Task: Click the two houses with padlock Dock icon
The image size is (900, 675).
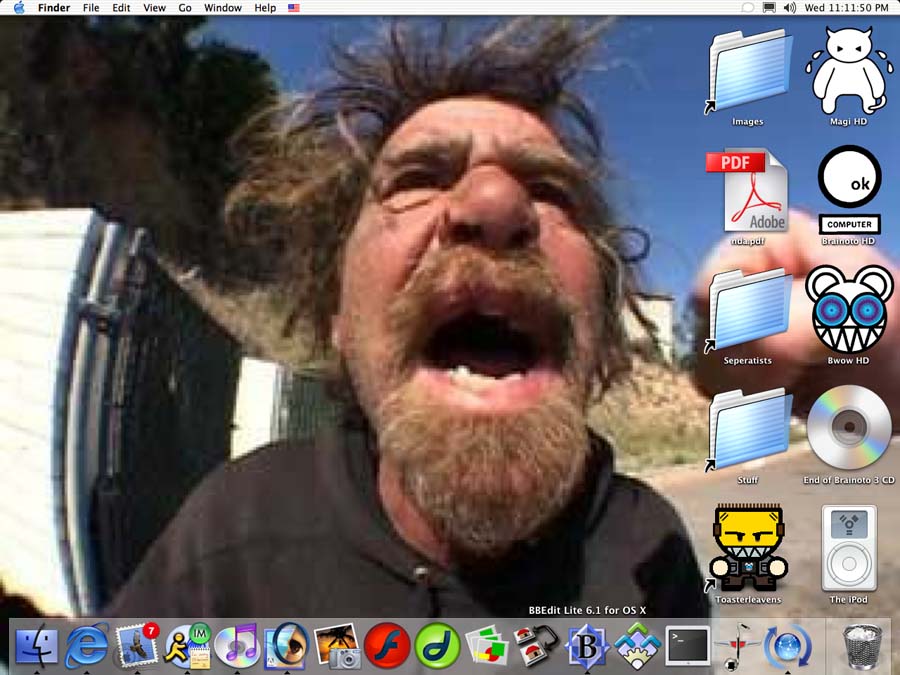Action: pyautogui.click(x=537, y=646)
